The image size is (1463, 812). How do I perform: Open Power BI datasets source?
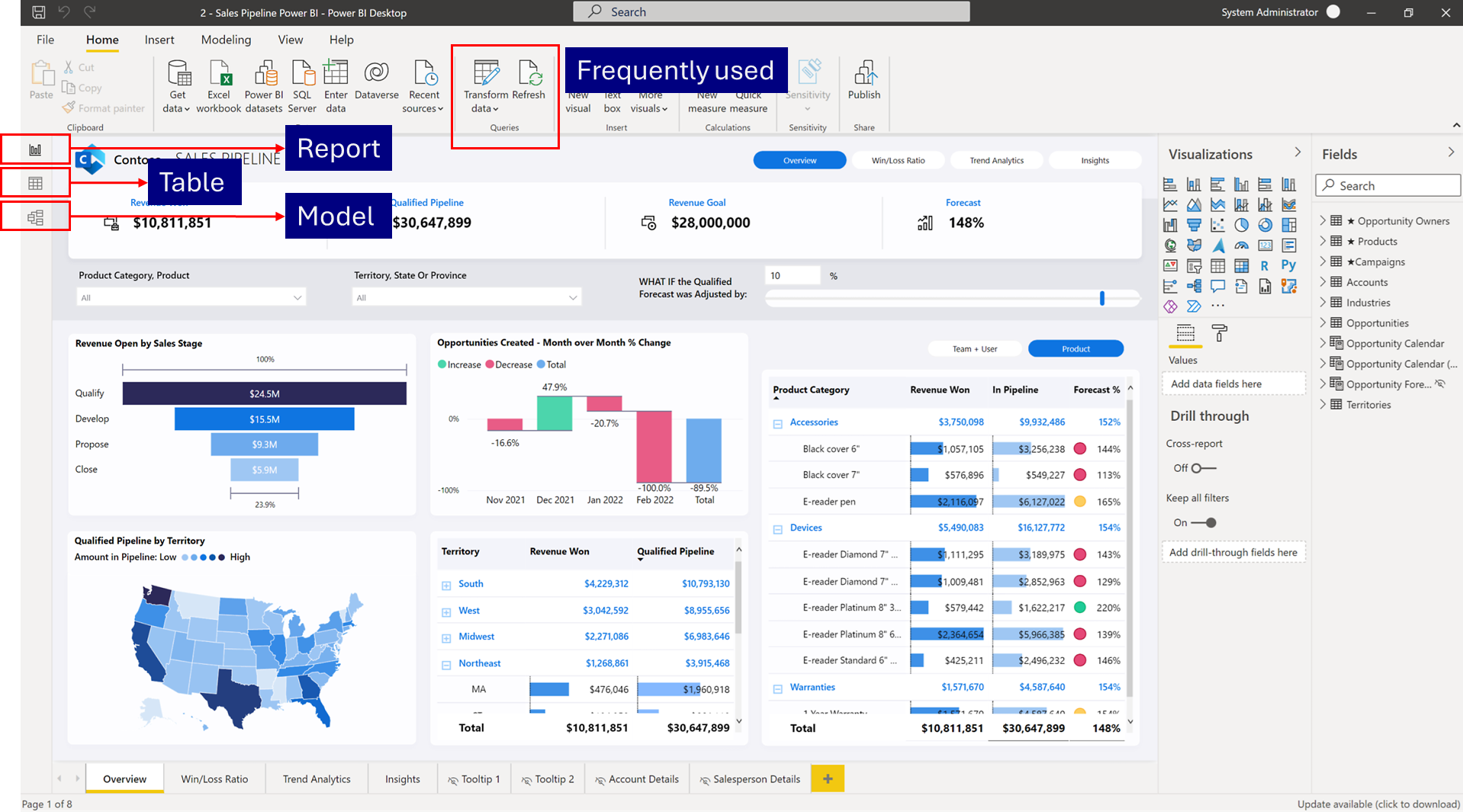pos(264,86)
